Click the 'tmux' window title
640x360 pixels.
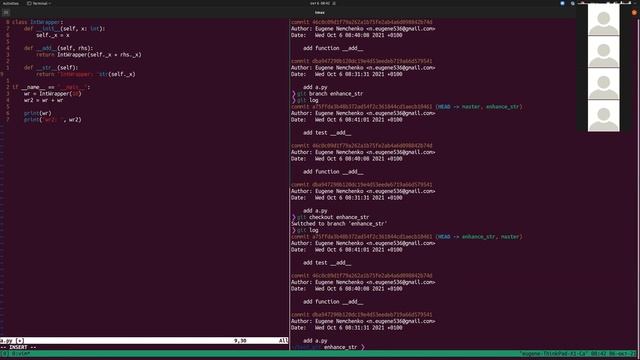[320, 13]
